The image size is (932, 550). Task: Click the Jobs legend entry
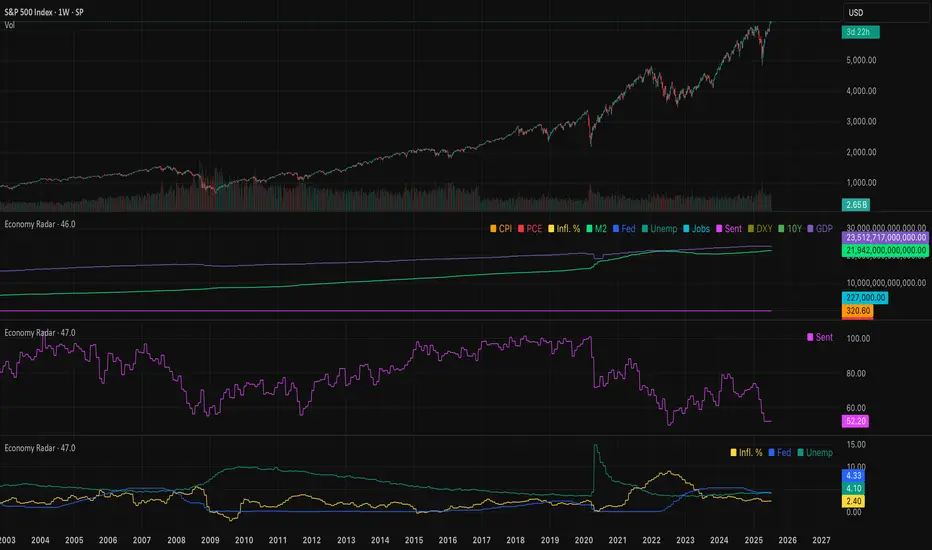(x=697, y=229)
